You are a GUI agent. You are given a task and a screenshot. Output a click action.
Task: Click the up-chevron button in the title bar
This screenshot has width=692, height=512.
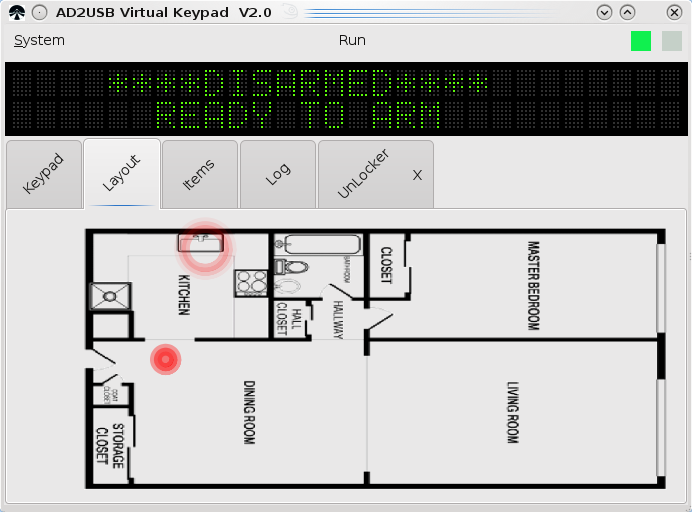click(628, 12)
